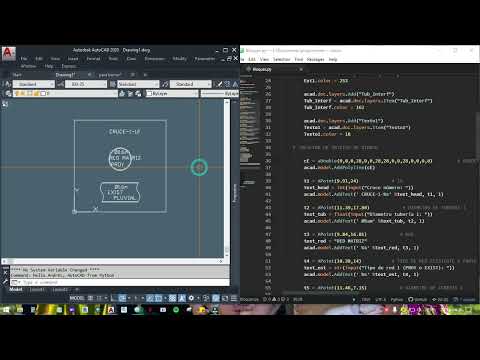Switch to the Model layout tab
This screenshot has width=480, height=360.
click(16, 289)
